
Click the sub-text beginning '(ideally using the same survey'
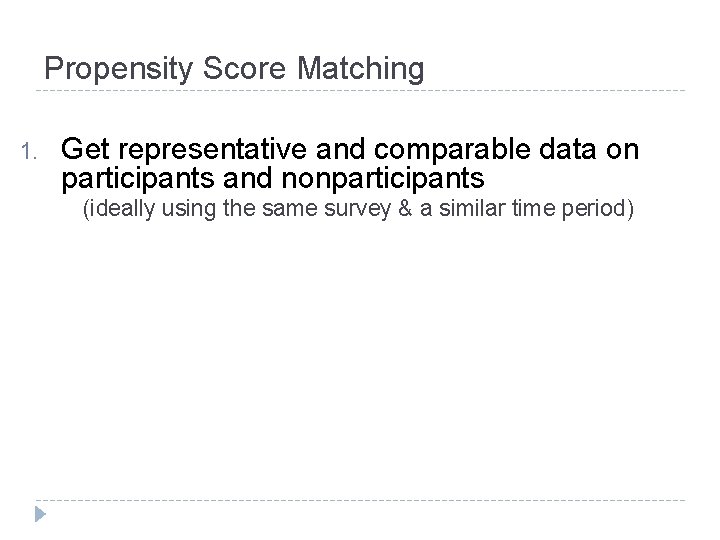tap(358, 209)
